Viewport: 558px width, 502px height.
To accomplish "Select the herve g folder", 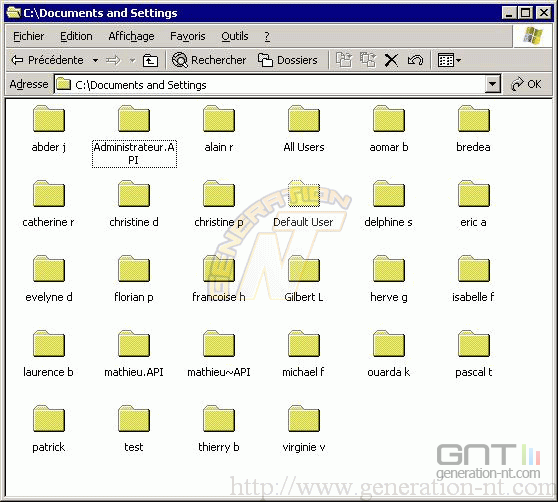I will click(x=389, y=279).
